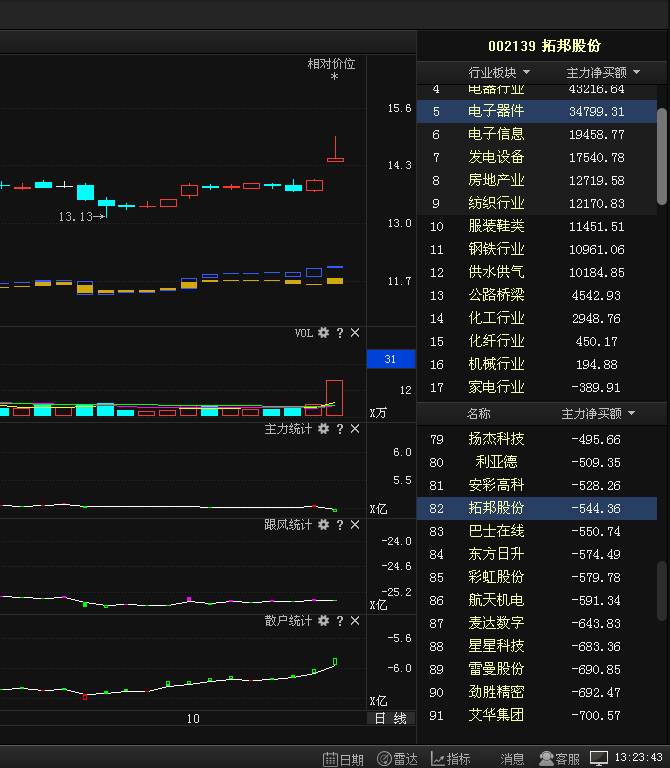Select stock row 劲胜精密
Viewport: 670px width, 768px height.
[537, 693]
